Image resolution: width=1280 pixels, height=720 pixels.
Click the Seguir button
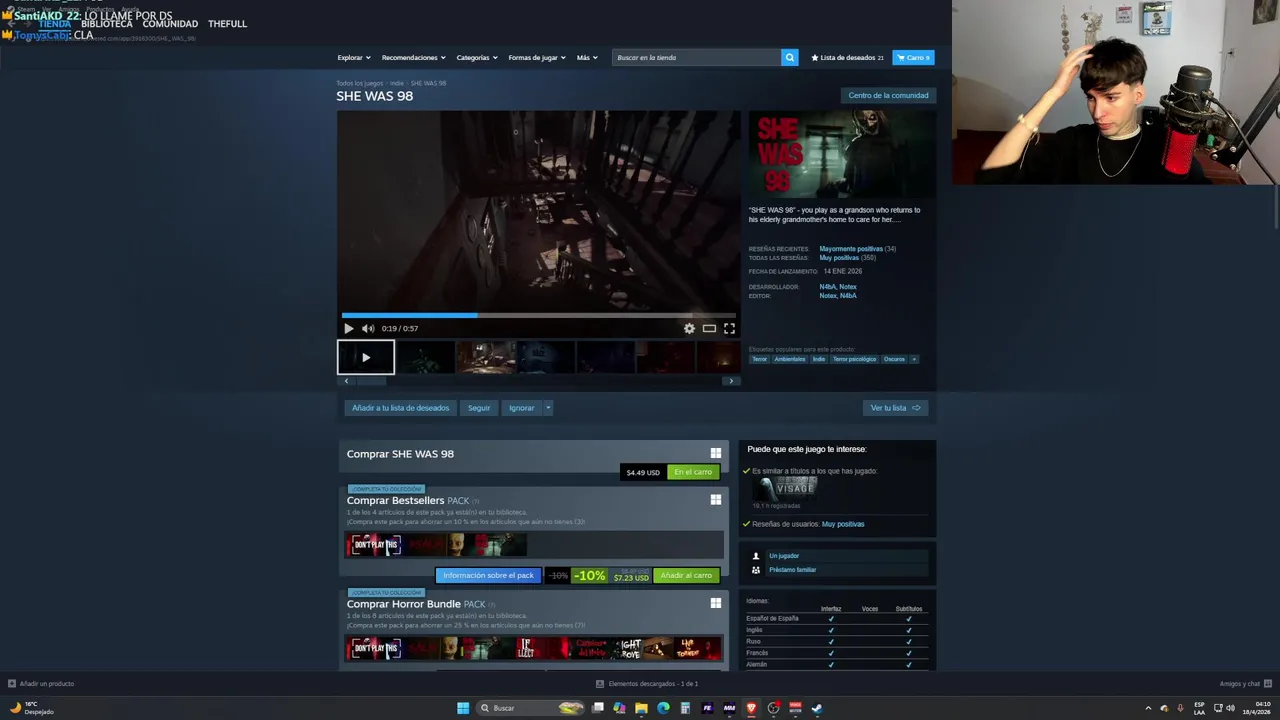click(x=479, y=408)
